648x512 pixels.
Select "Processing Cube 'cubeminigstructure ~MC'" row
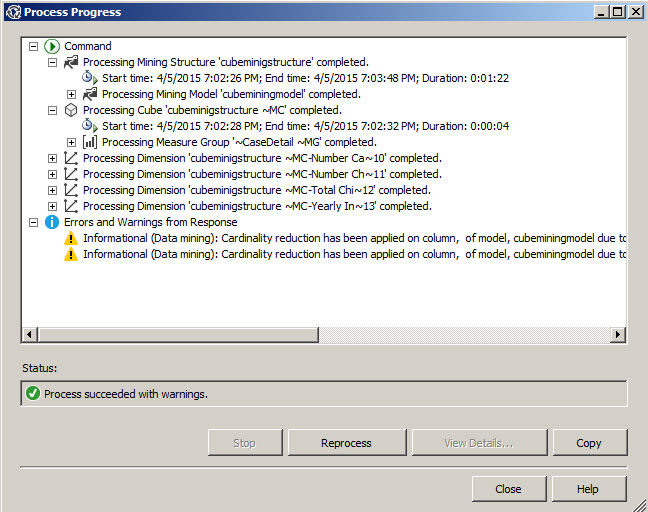(x=212, y=110)
